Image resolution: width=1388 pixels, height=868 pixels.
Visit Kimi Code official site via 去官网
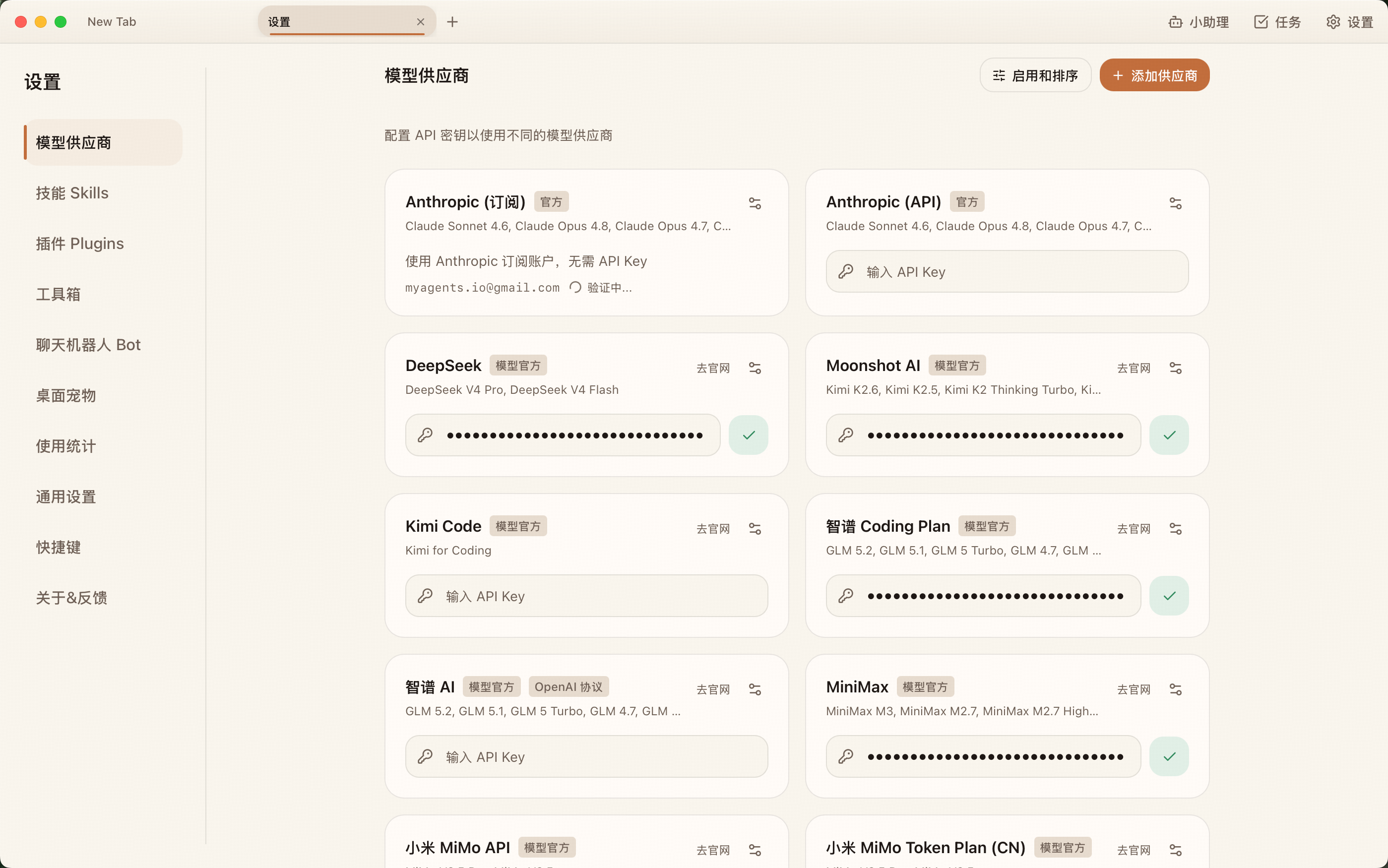[713, 529]
